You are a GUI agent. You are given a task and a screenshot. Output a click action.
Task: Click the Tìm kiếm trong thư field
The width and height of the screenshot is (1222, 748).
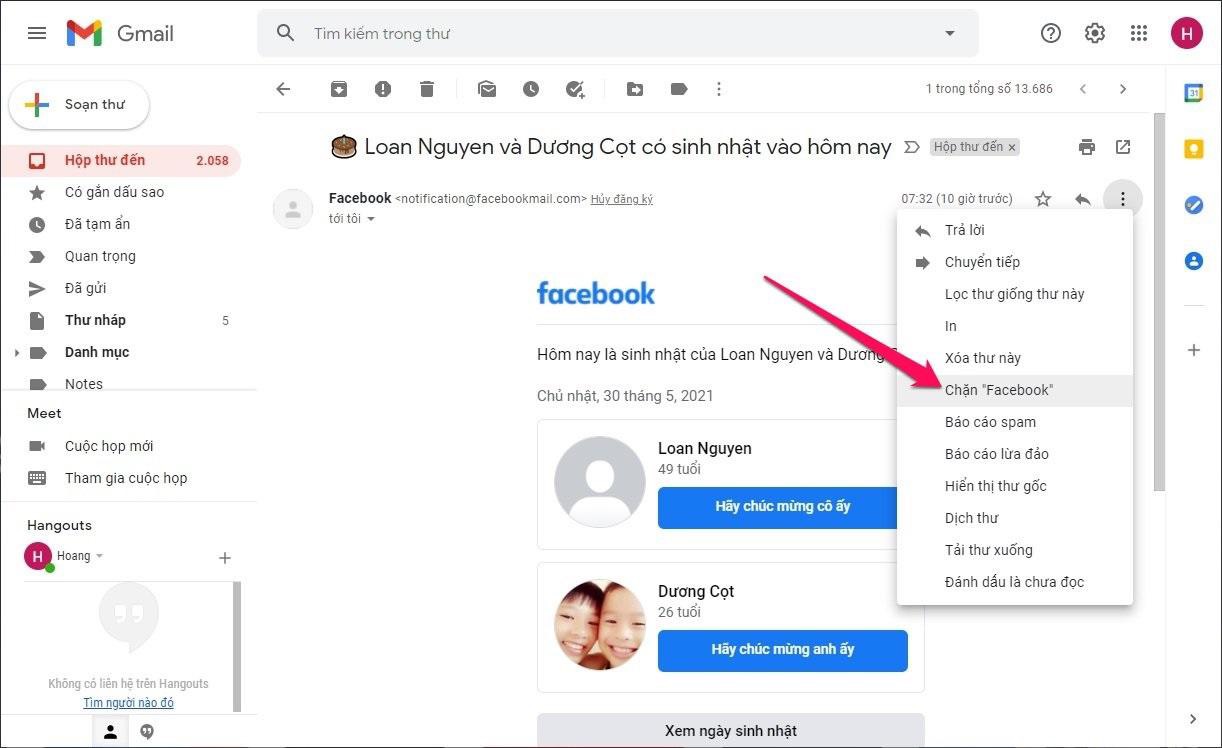pos(620,33)
